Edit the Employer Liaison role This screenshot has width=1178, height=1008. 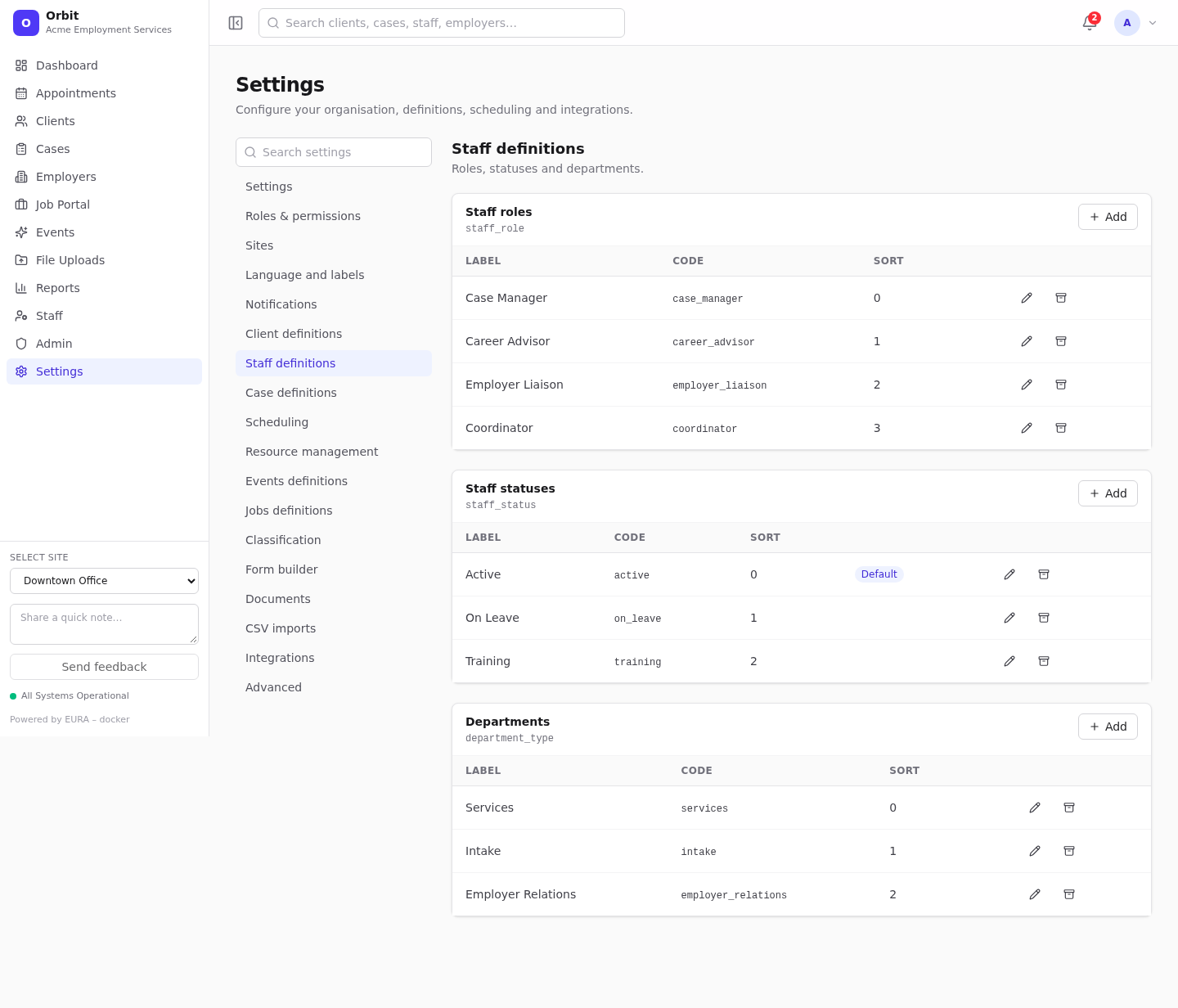pos(1027,385)
